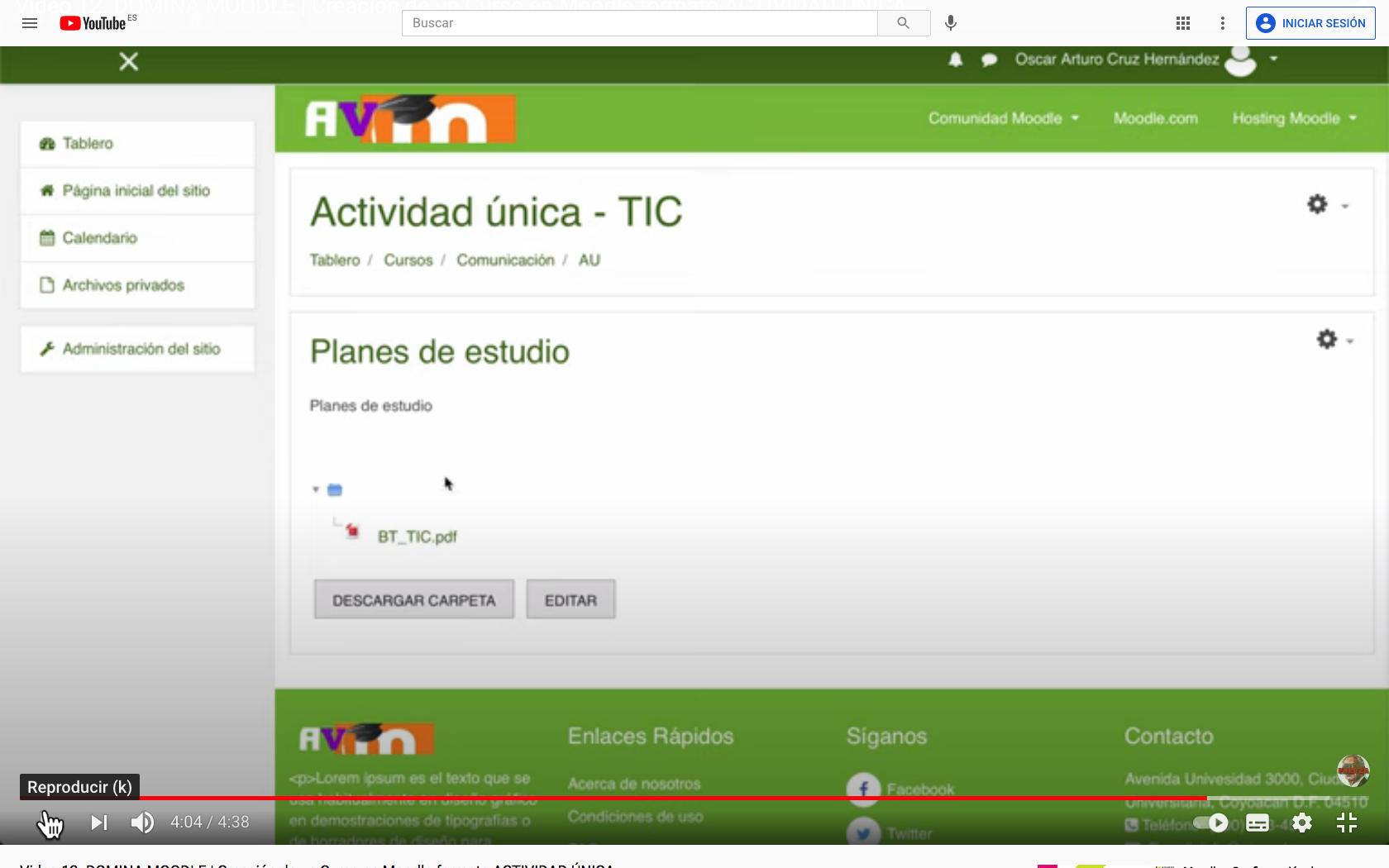The height and width of the screenshot is (868, 1389).
Task: Open Archivos privados in the sidebar
Action: [x=123, y=285]
